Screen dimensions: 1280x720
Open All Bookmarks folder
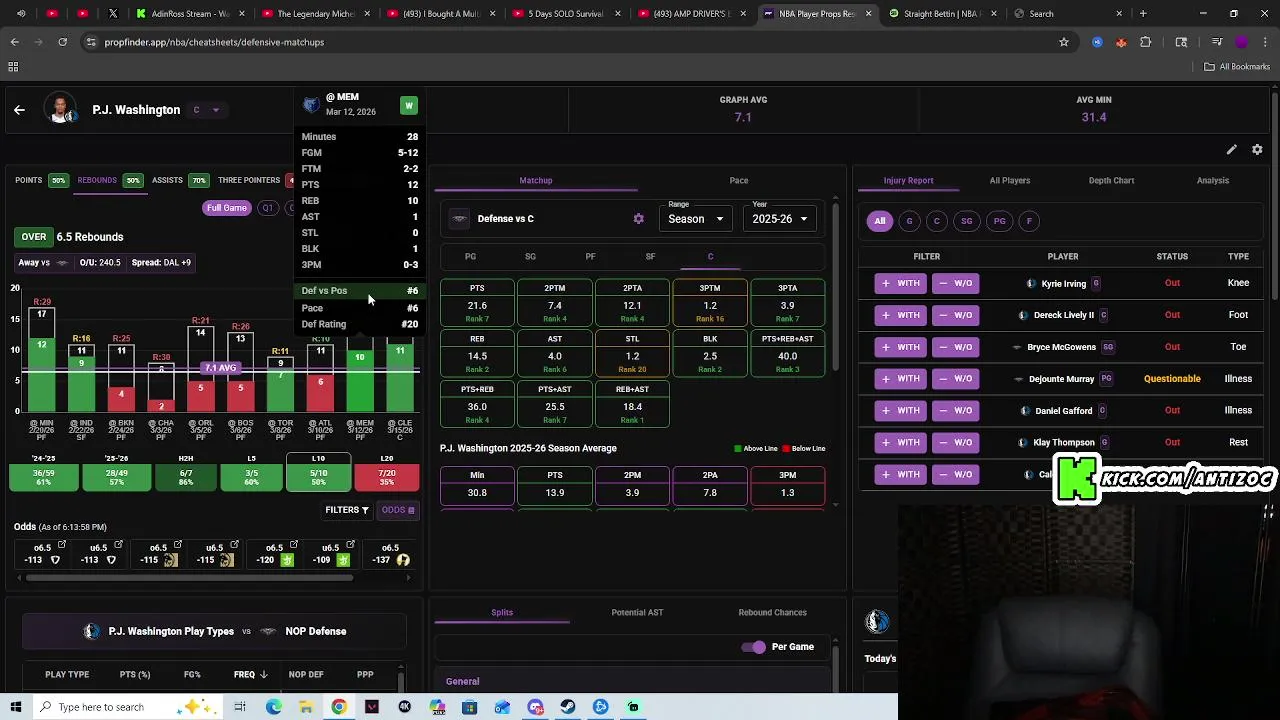pos(1237,67)
